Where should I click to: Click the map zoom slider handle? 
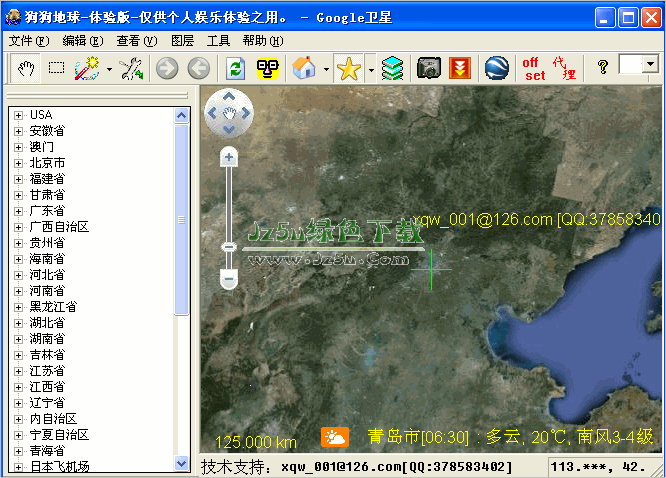point(229,247)
